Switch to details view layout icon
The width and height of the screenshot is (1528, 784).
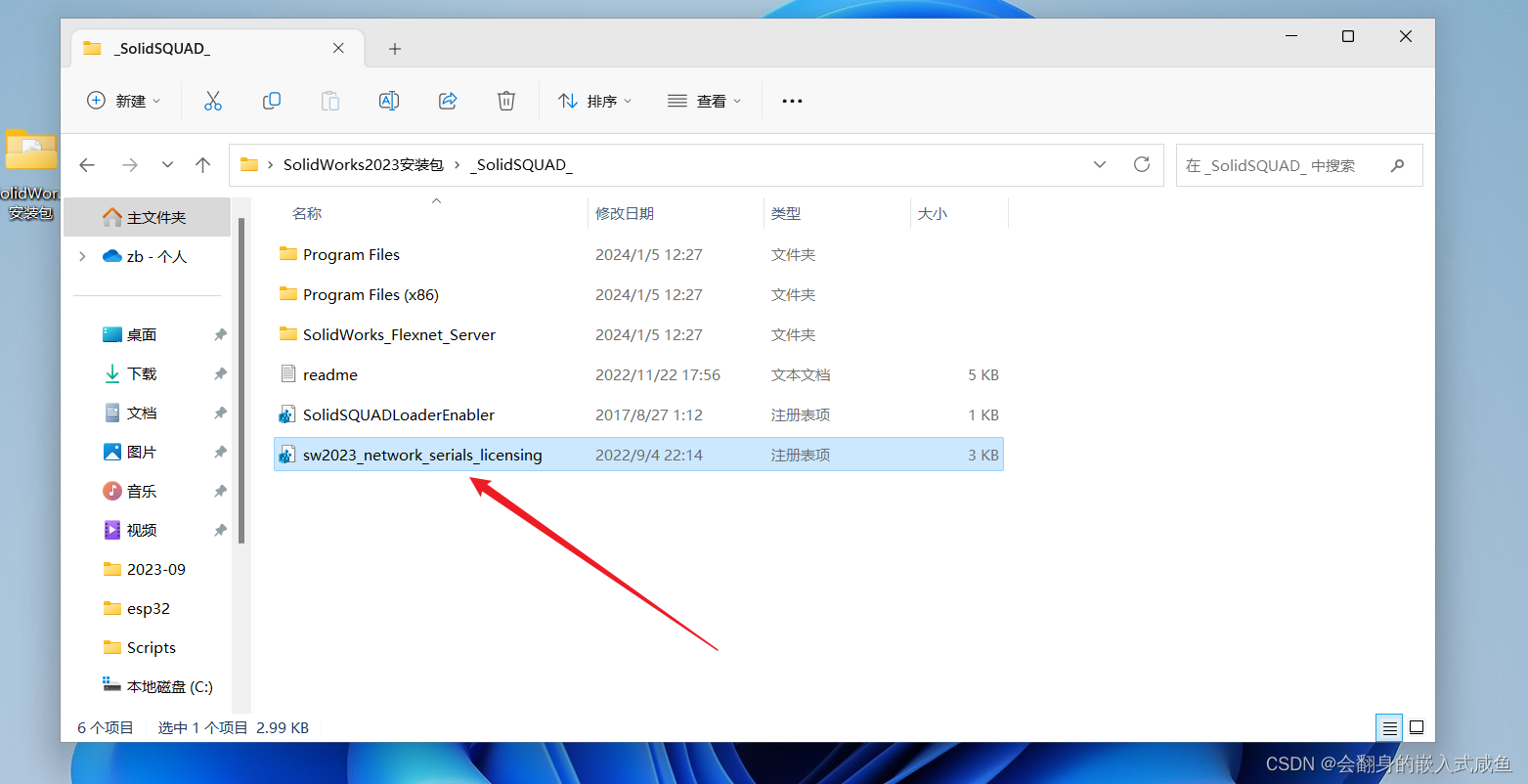(1389, 728)
